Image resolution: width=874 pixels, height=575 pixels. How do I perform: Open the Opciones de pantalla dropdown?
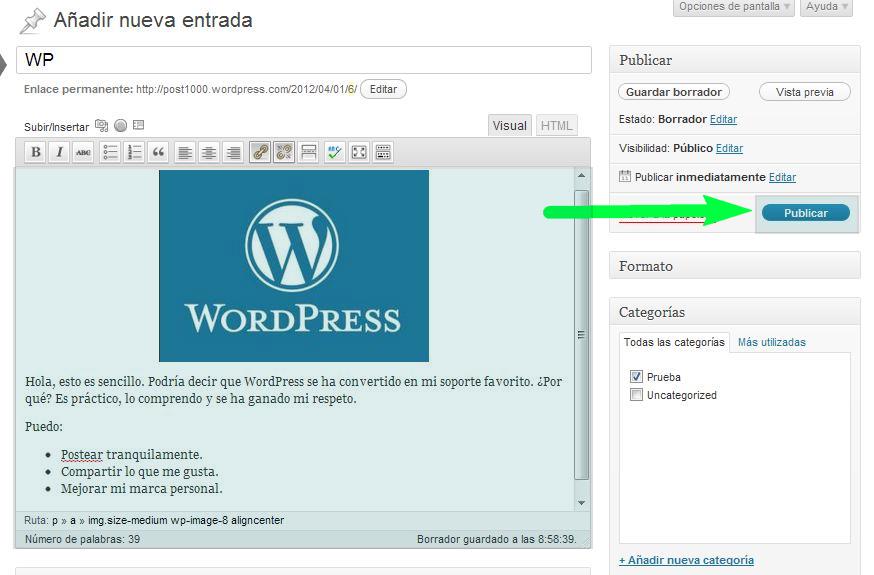(734, 7)
